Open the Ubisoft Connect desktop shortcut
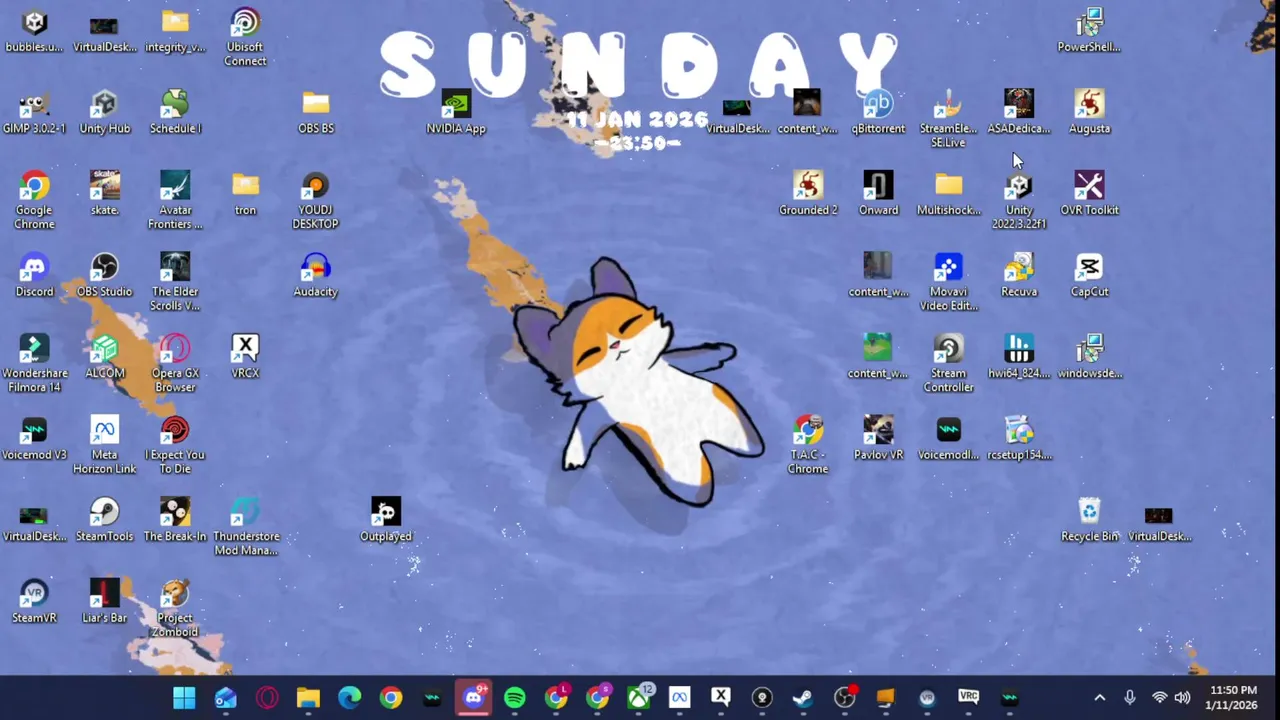Viewport: 1280px width, 720px height. point(245,37)
